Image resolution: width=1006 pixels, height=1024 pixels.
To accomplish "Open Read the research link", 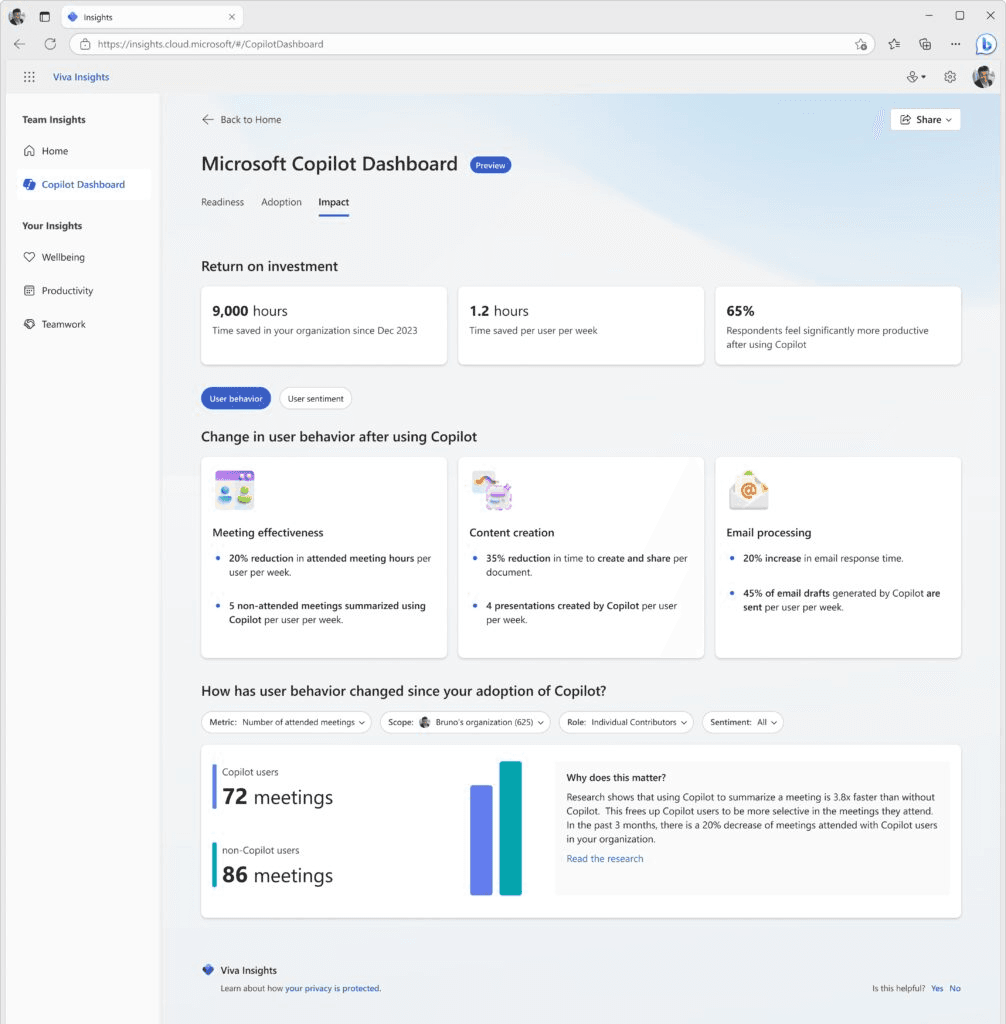I will coord(605,859).
